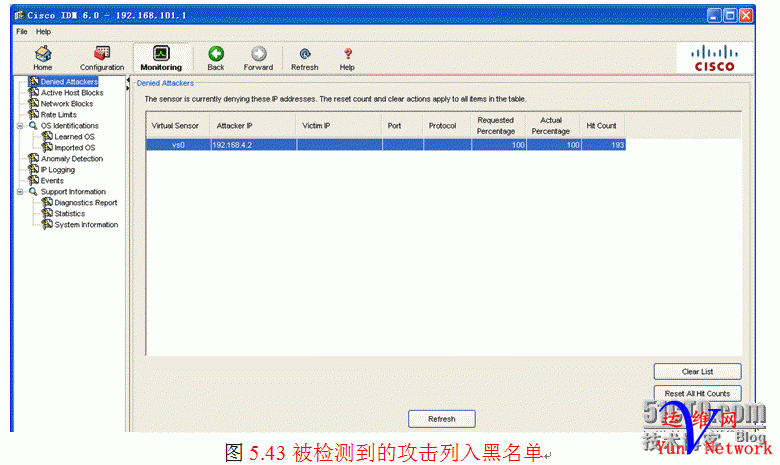Open Anomaly Detection in the tree
Image resolution: width=780 pixels, height=465 pixels.
[72, 159]
